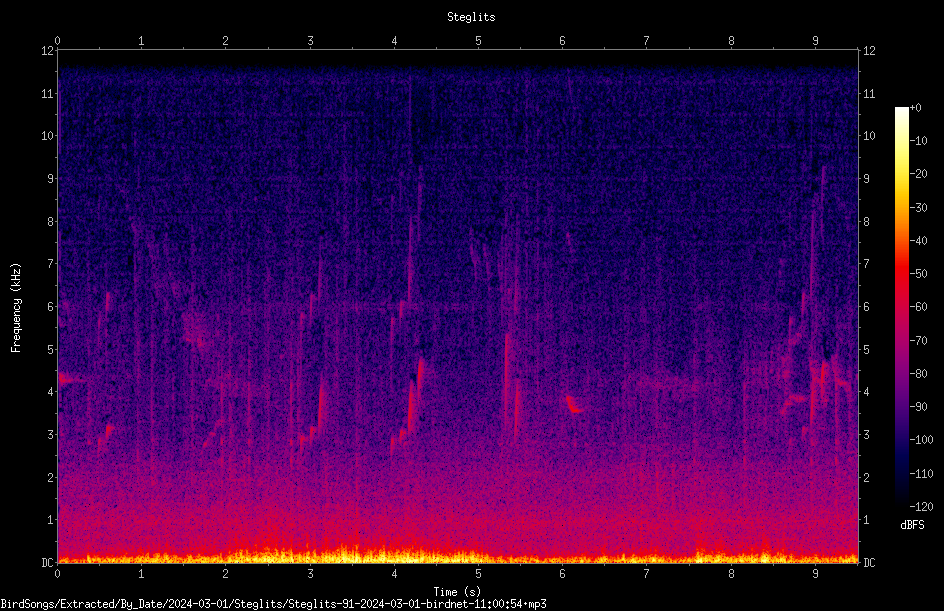Click the +0 mark on color scale
This screenshot has width=944, height=611.
click(x=916, y=108)
